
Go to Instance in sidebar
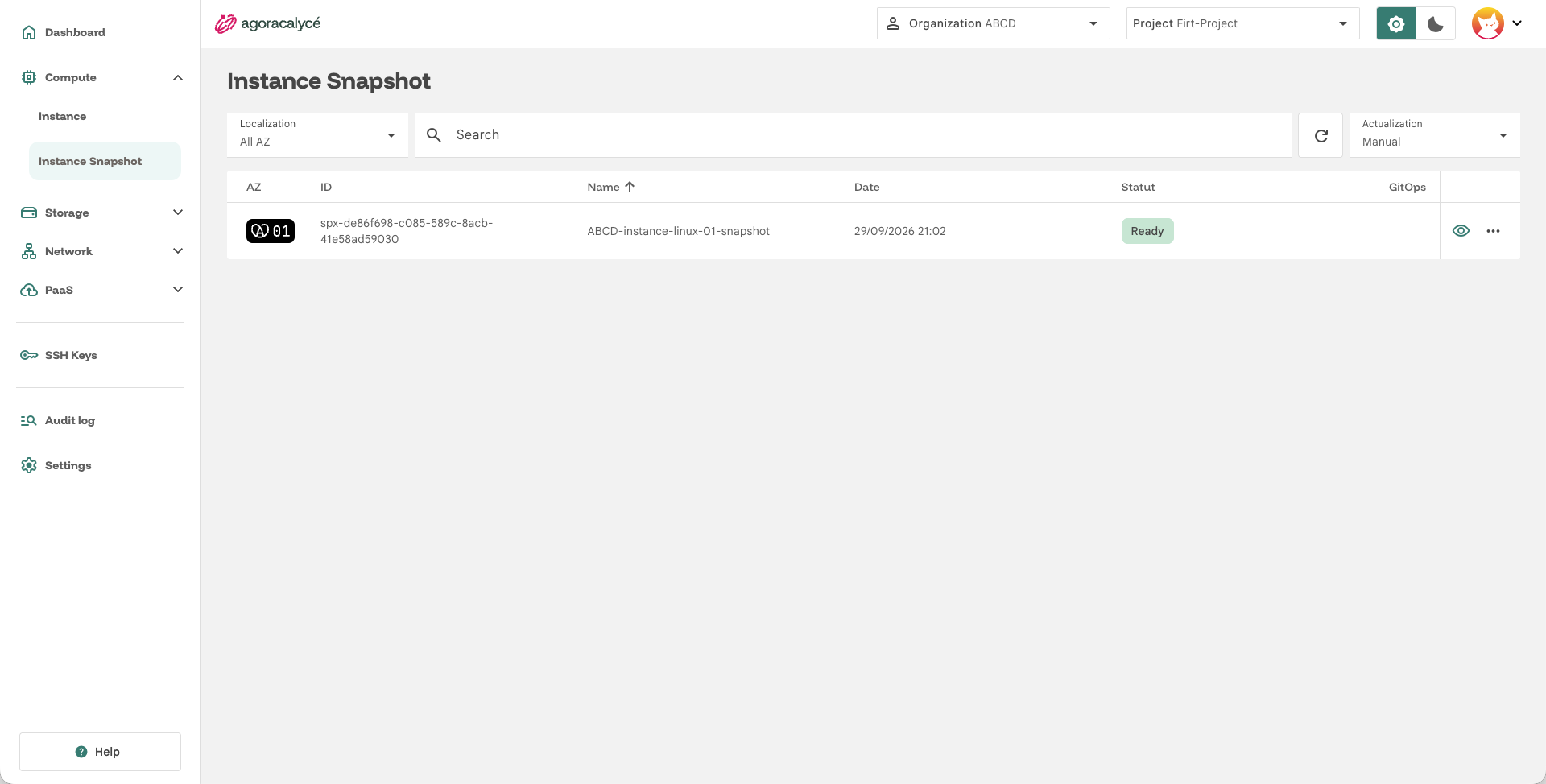tap(62, 116)
